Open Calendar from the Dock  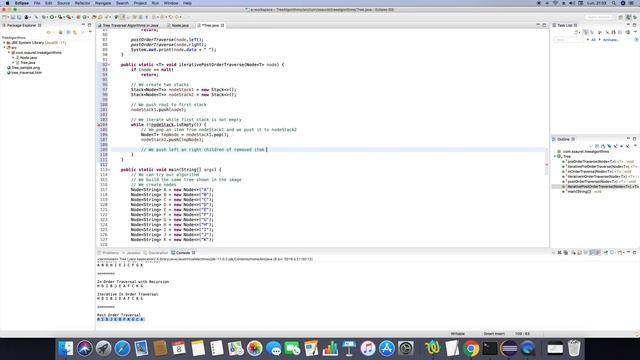coord(179,348)
